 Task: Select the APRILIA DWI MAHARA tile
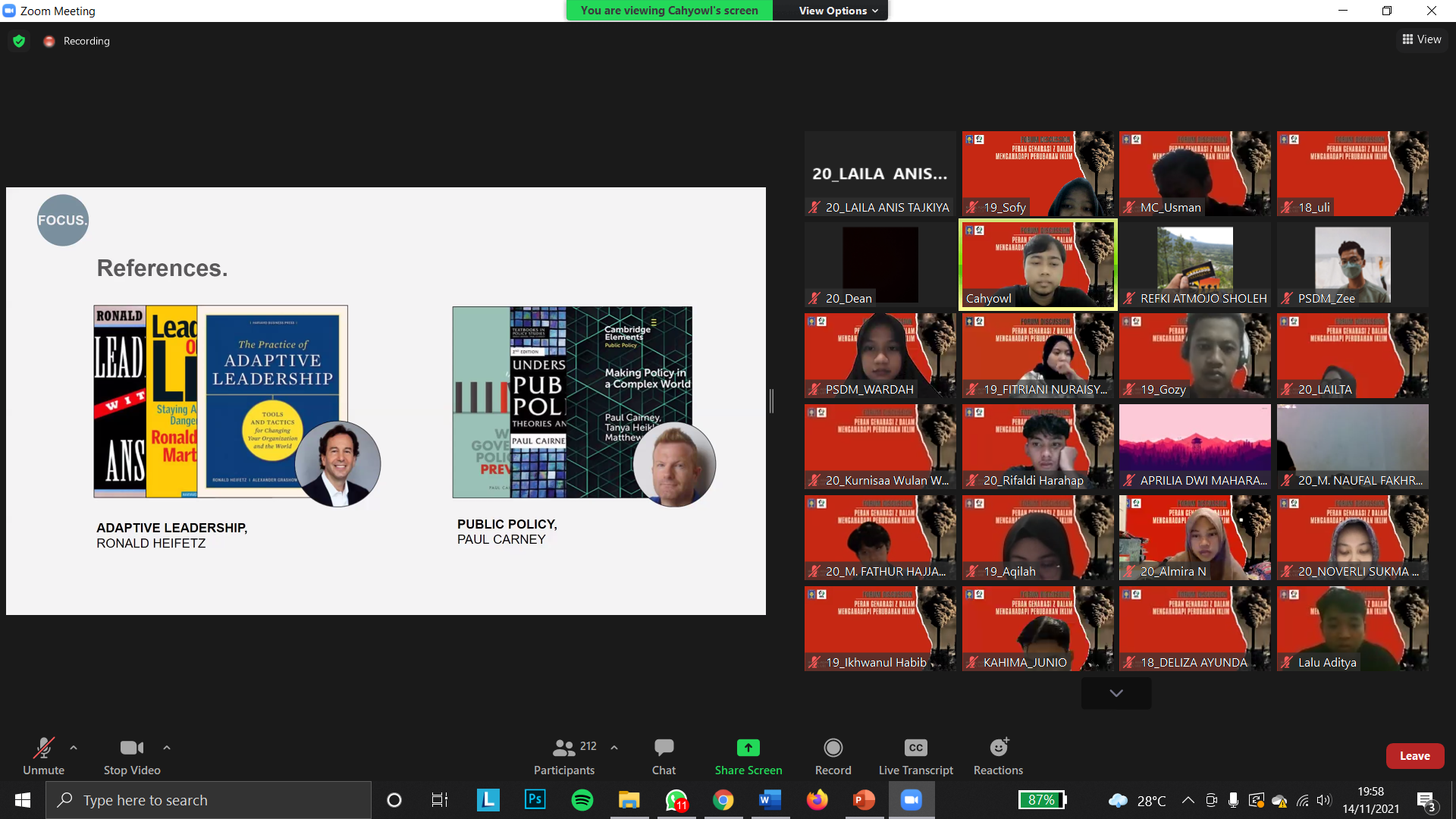click(x=1195, y=447)
